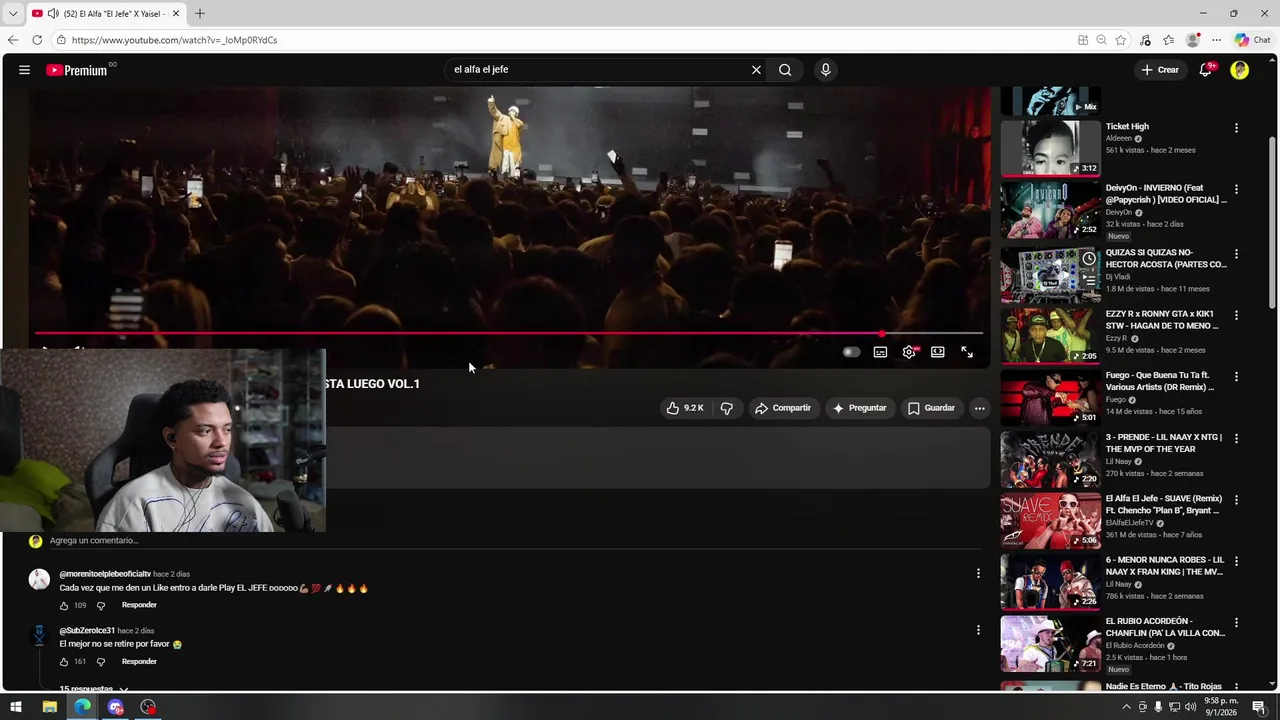The width and height of the screenshot is (1280, 720).
Task: Open the Discord taskbar icon
Action: pyautogui.click(x=116, y=707)
